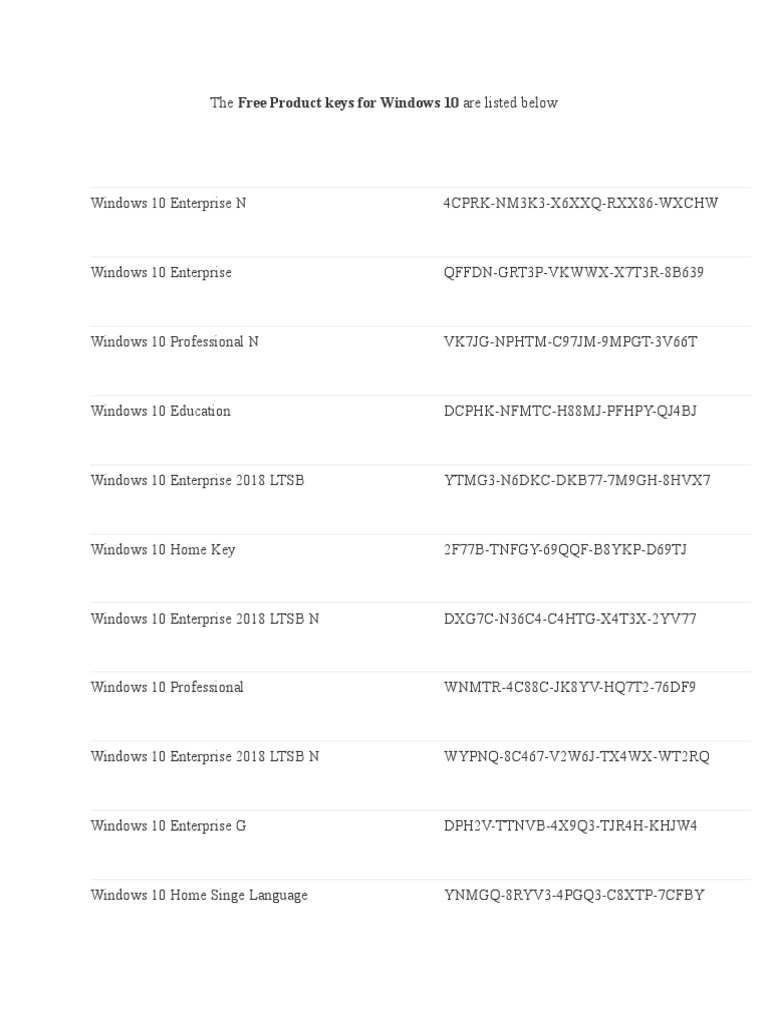Screen dimensions: 768x1024
Task: Click the 'Windows 10 Education' label
Action: pyautogui.click(x=160, y=411)
